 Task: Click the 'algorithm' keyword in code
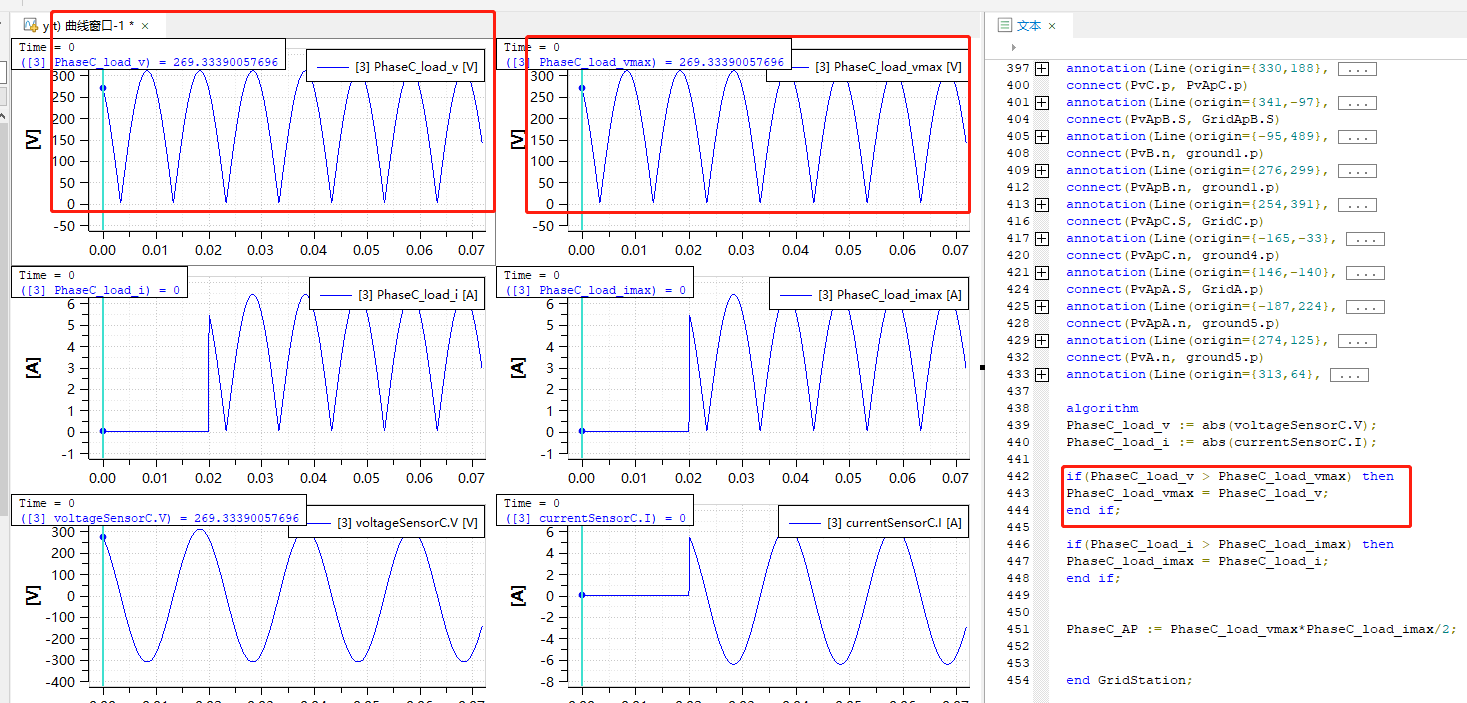pos(1102,408)
